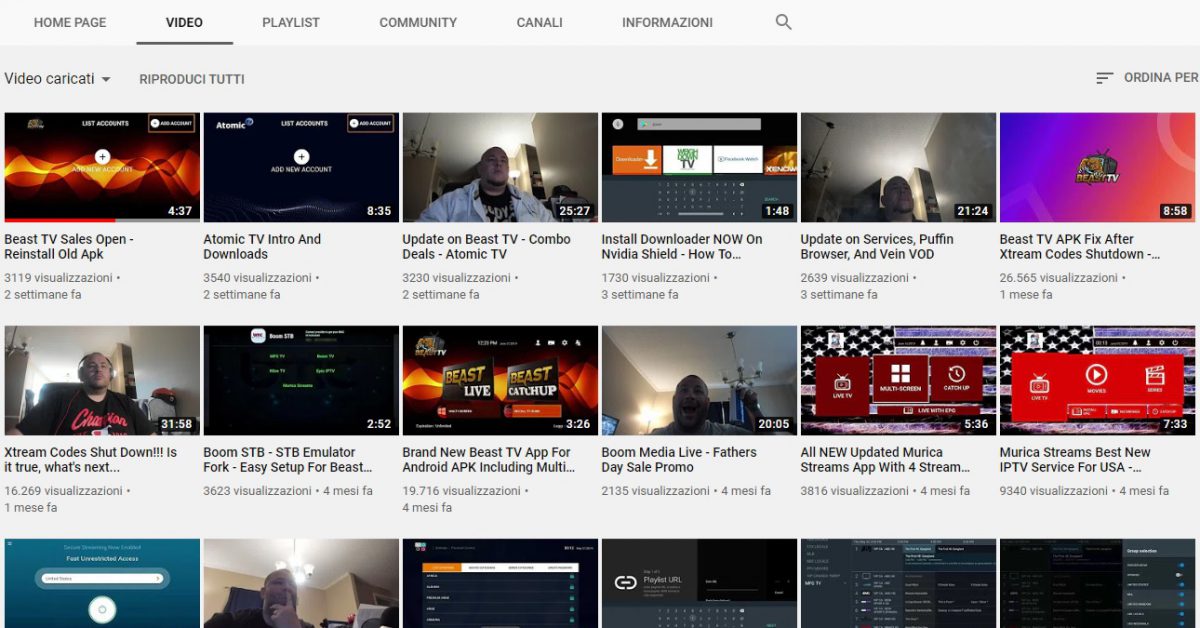Open the Boom STB emulator video thumbnail
This screenshot has width=1200, height=628.
pos(301,380)
